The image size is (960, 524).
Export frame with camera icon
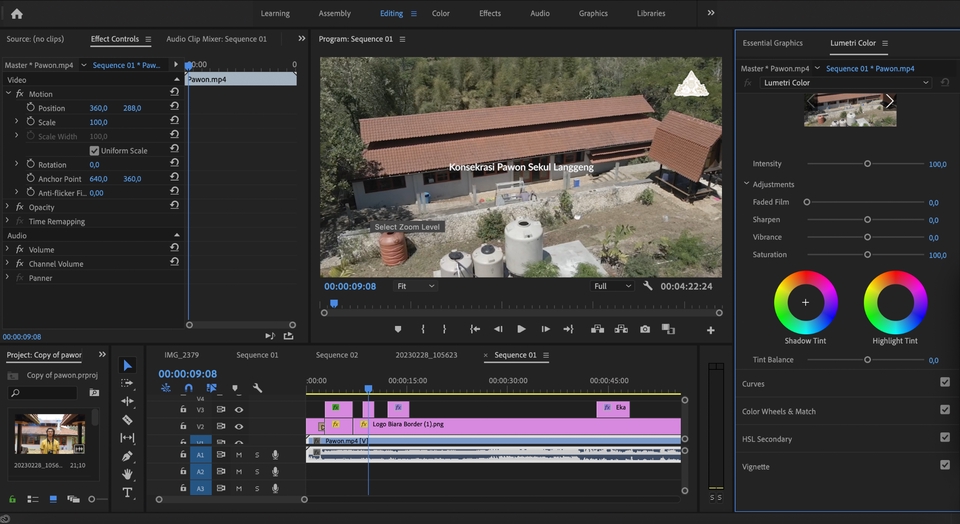point(645,329)
